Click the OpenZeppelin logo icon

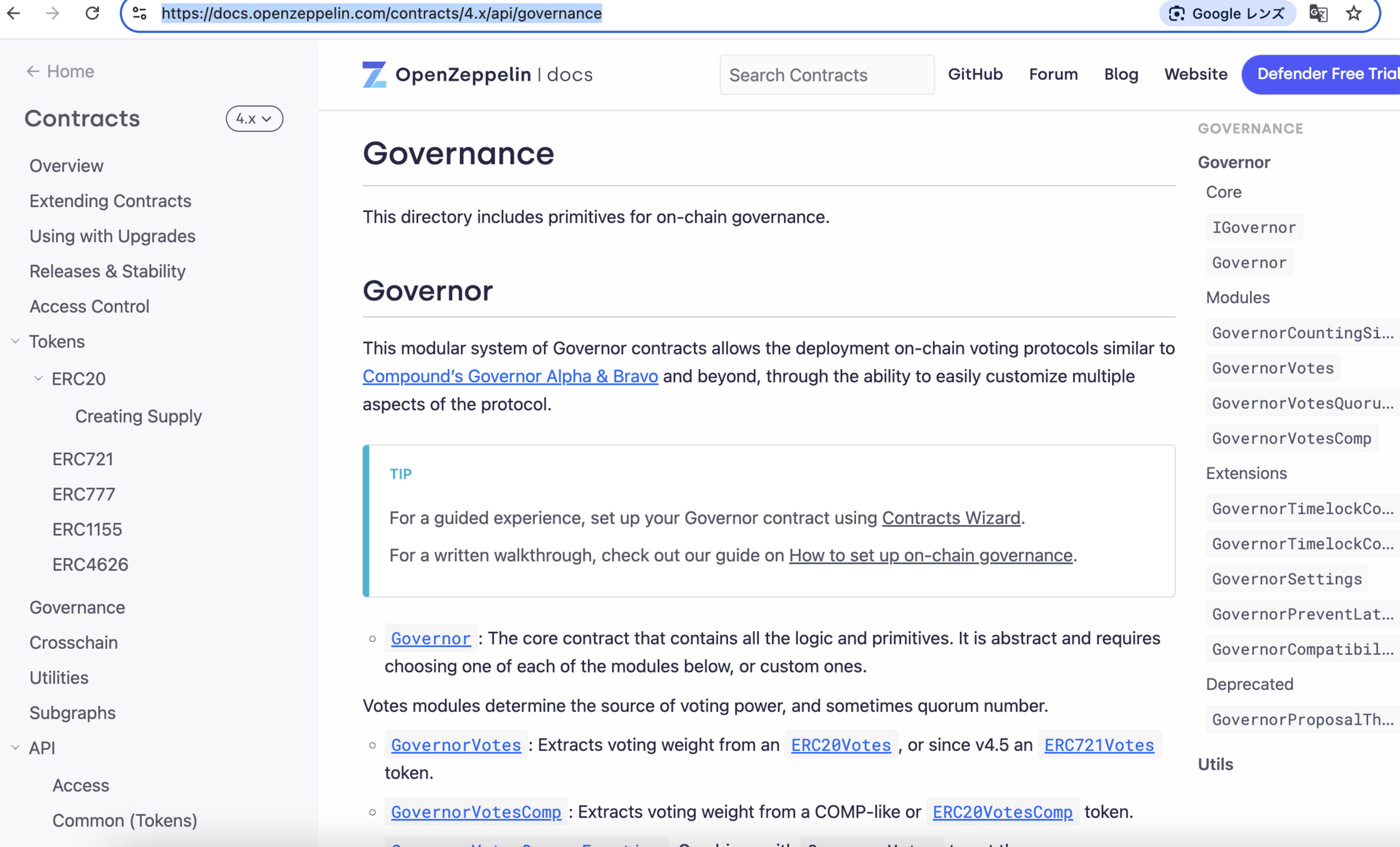[375, 75]
